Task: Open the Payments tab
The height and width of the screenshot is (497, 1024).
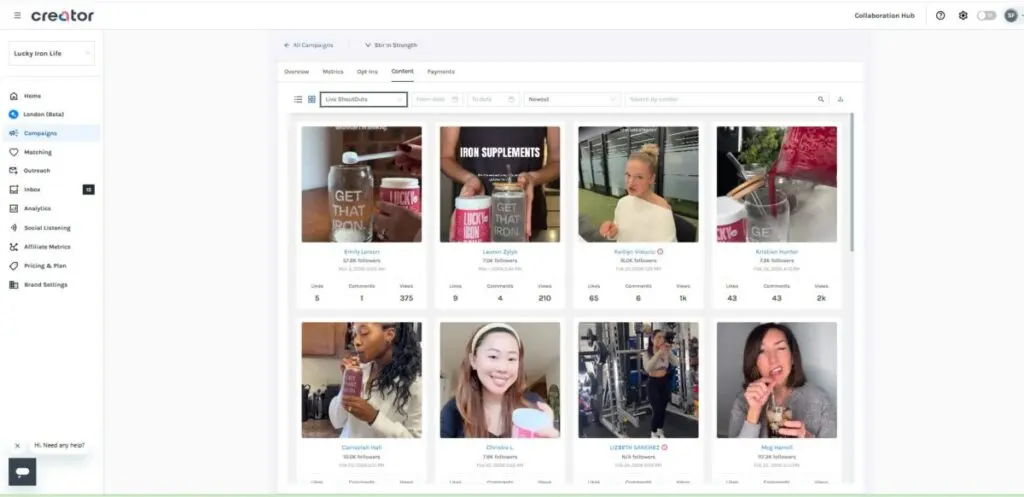Action: point(441,72)
